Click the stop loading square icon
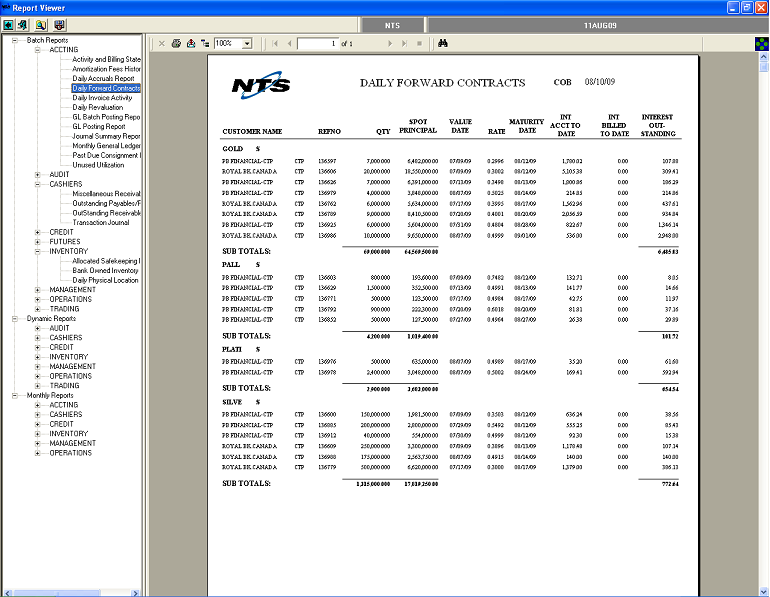 [x=419, y=43]
